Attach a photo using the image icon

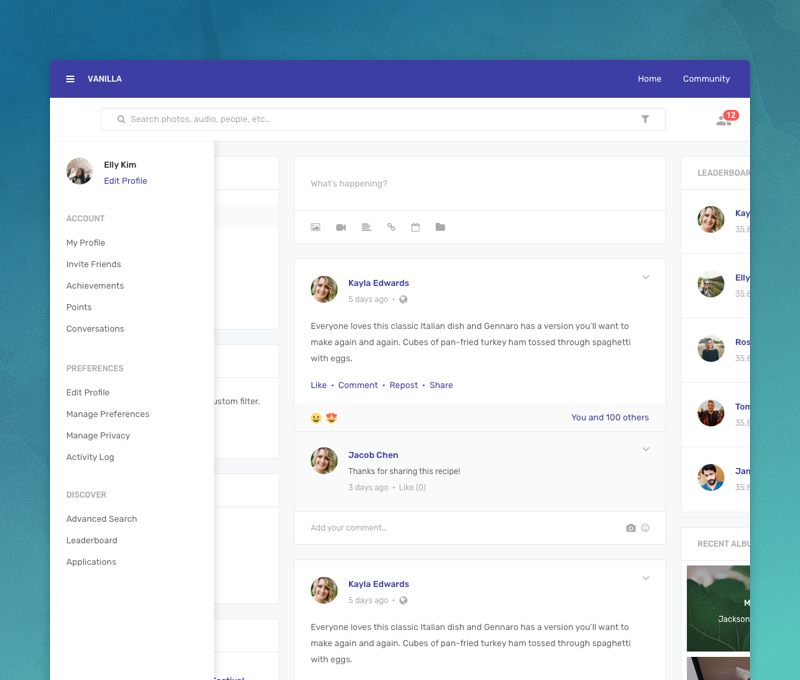(x=315, y=227)
